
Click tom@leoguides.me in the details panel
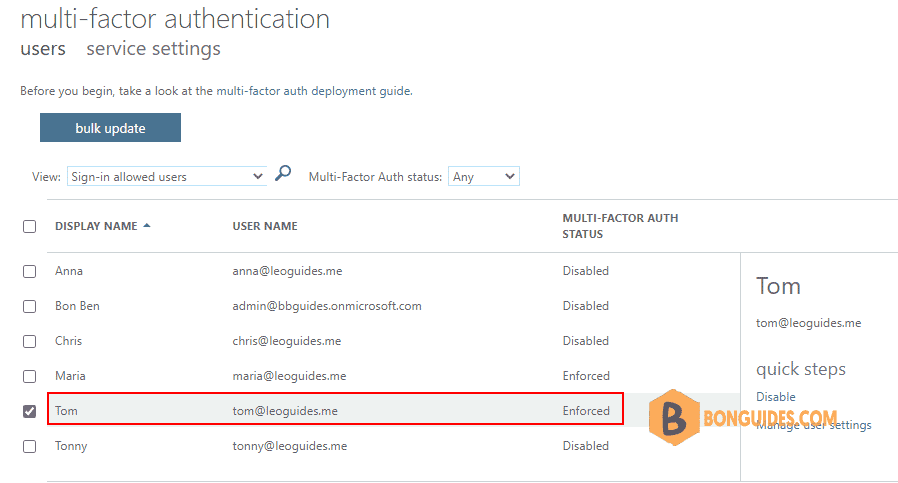808,323
